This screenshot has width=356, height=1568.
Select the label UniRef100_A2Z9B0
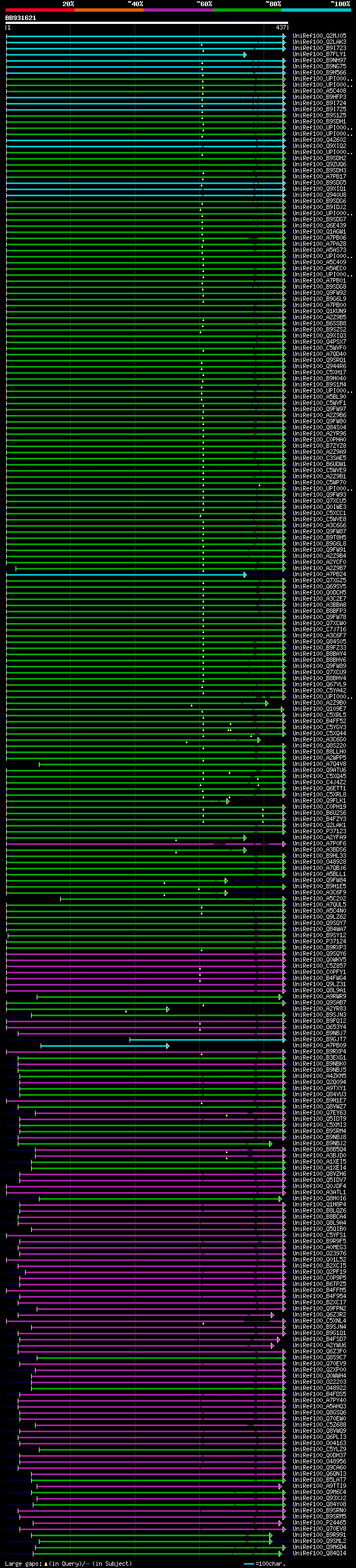tap(319, 703)
